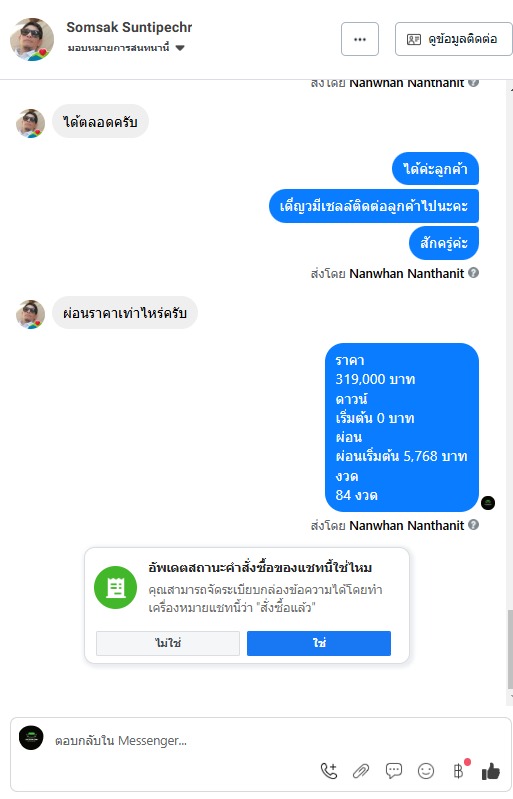Viewport: 513px width, 799px height.
Task: Choose ไม่ใช่ on the order status prompt
Action: pos(168,643)
